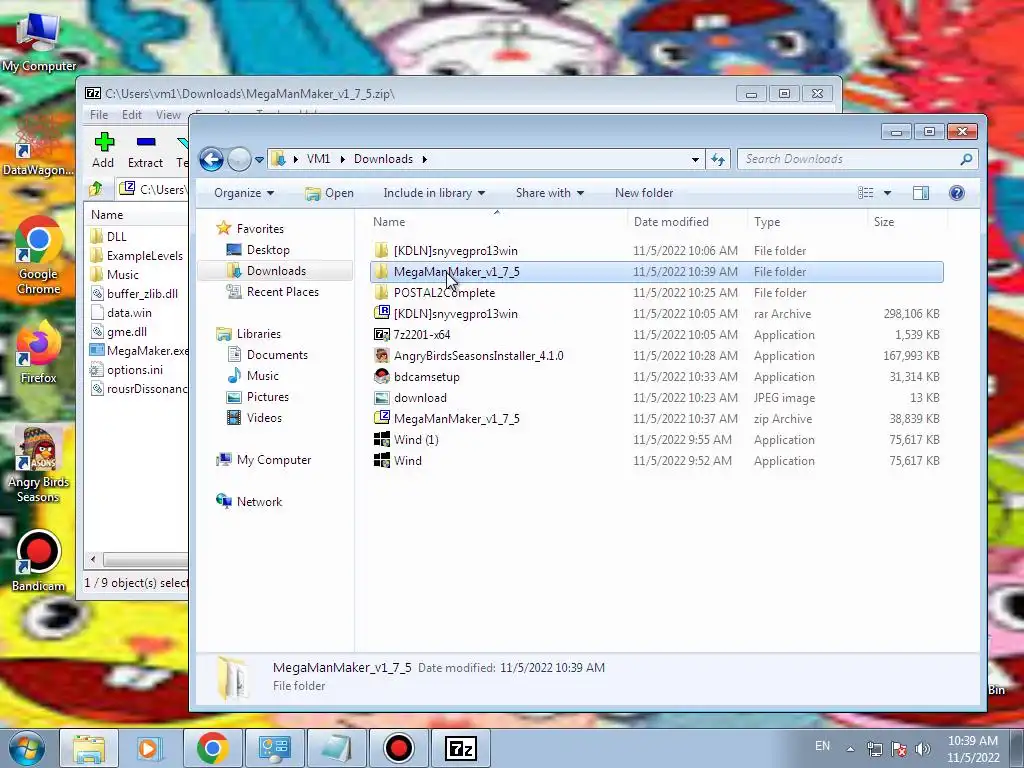Image resolution: width=1024 pixels, height=768 pixels.
Task: Open 7-Zip from the taskbar
Action: coord(460,748)
